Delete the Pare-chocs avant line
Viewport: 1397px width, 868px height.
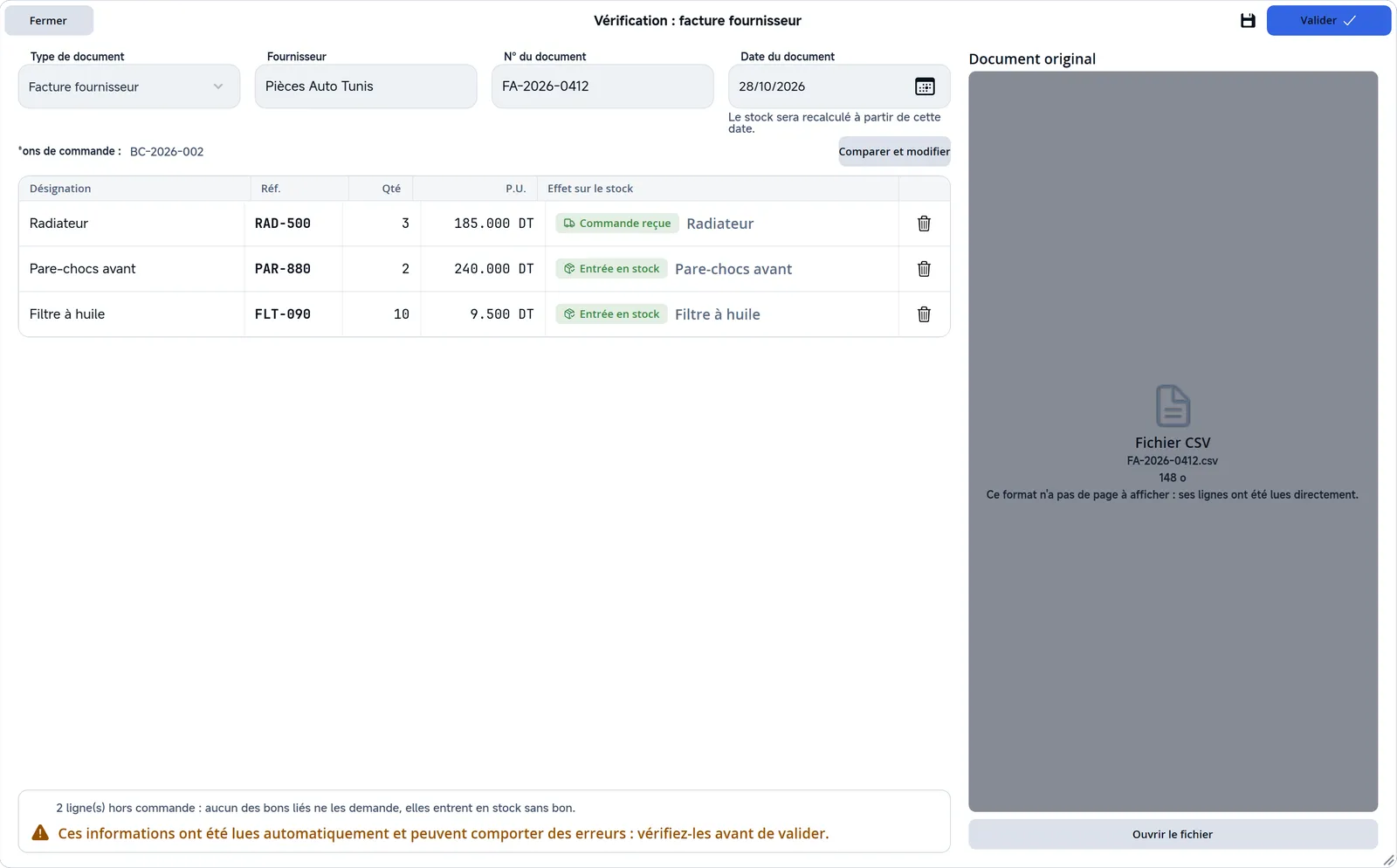[924, 269]
